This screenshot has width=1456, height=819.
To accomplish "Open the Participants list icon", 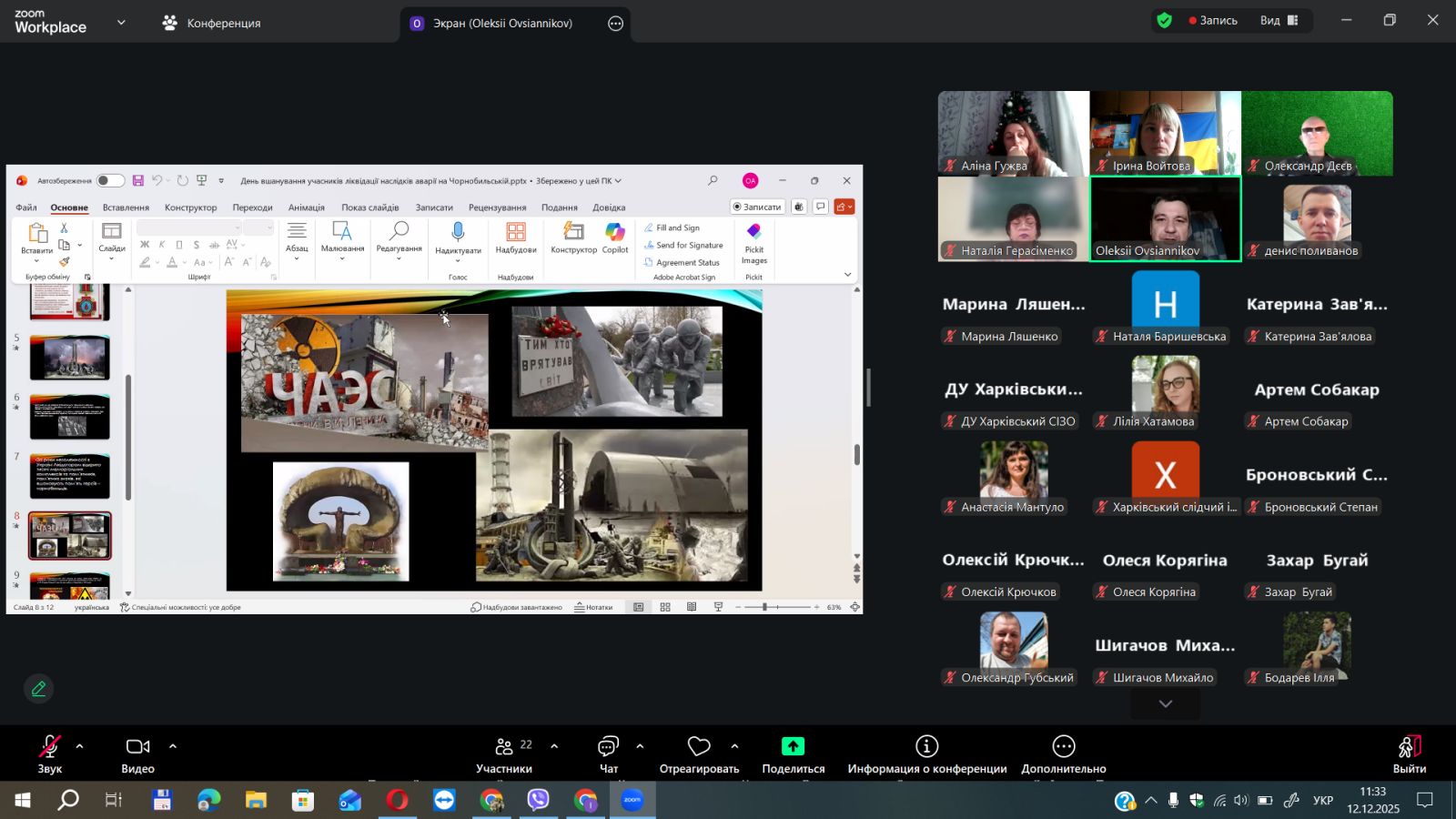I will [504, 746].
